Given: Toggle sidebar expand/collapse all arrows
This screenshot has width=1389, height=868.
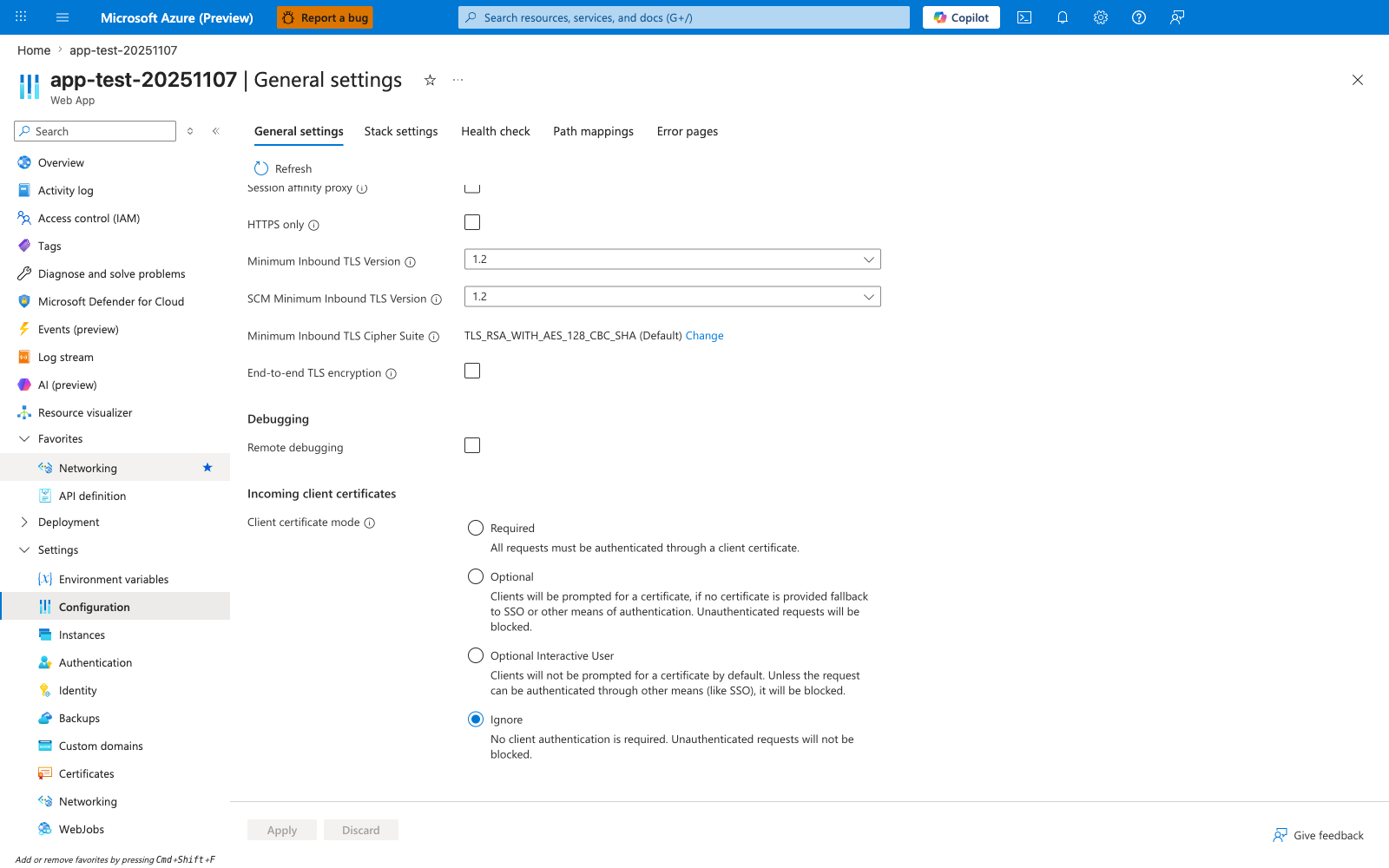Looking at the screenshot, I should pos(190,131).
